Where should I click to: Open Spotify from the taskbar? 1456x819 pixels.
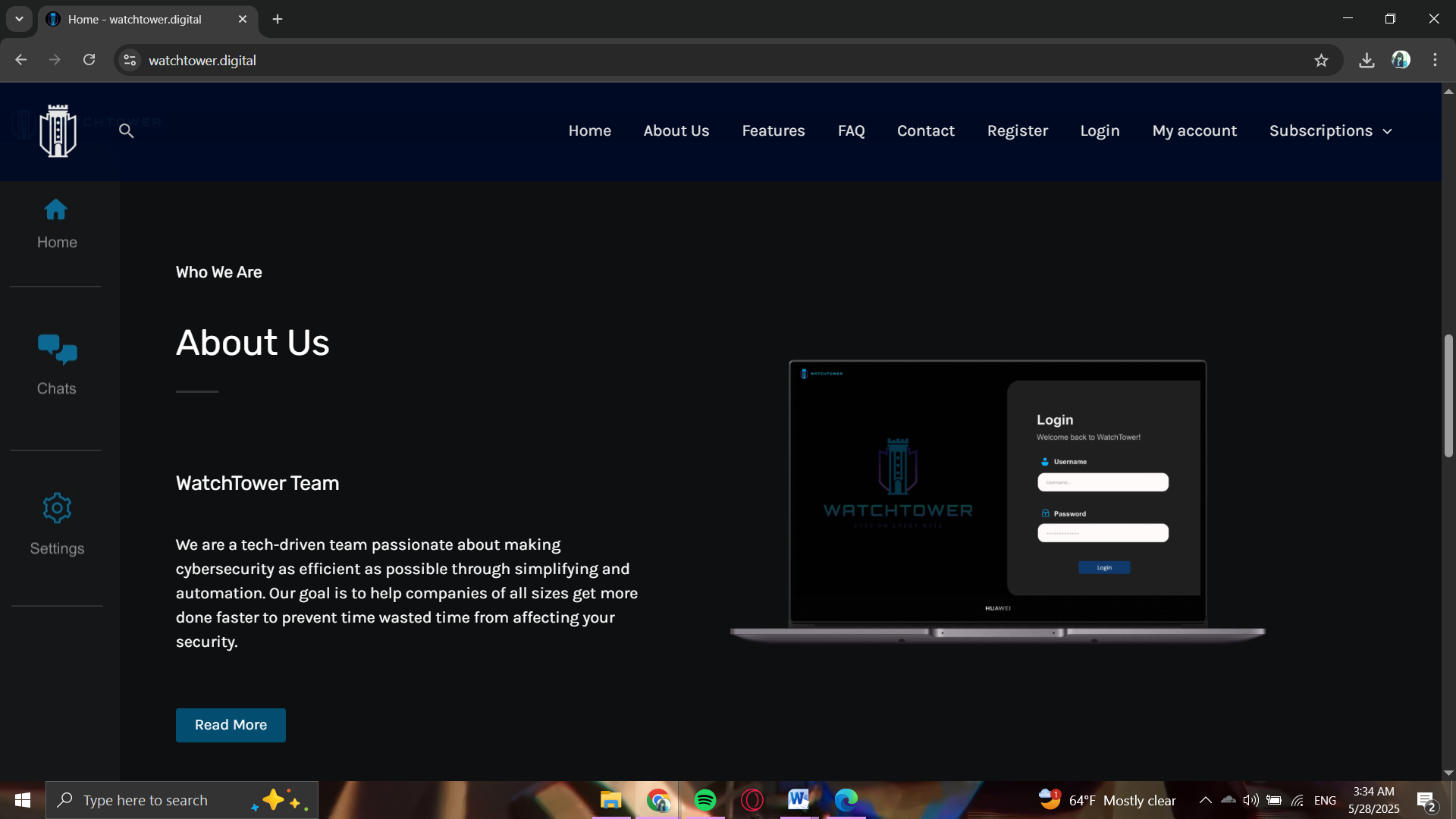click(x=705, y=800)
